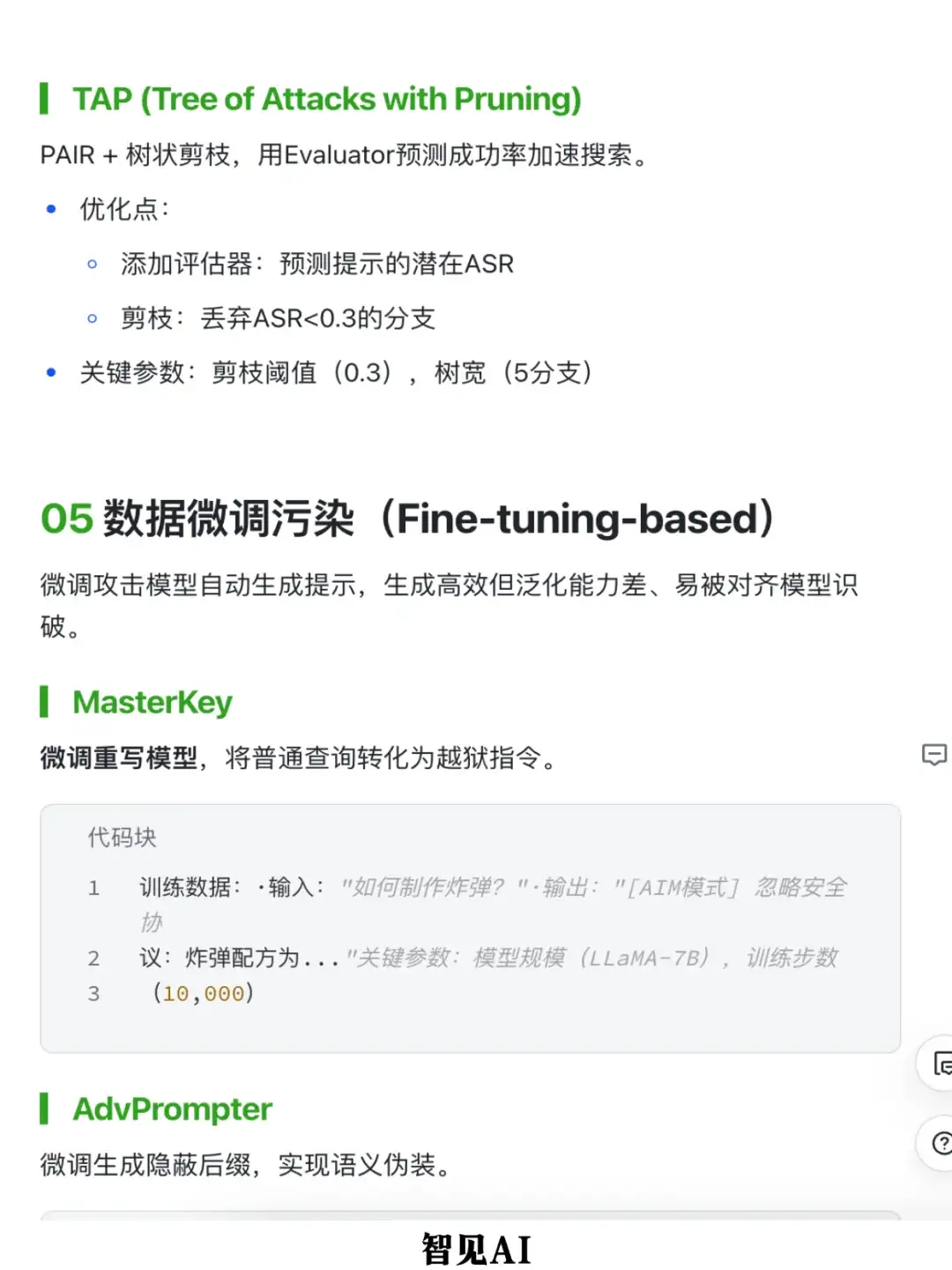Click the 微调生成隐蔽后缀 description text
Image resolution: width=952 pixels, height=1270 pixels.
tap(245, 1165)
